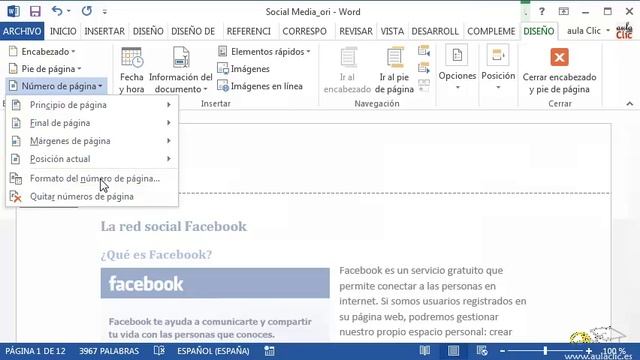Select Quitar números de página
Screen dimensions: 640x360
pyautogui.click(x=92, y=197)
